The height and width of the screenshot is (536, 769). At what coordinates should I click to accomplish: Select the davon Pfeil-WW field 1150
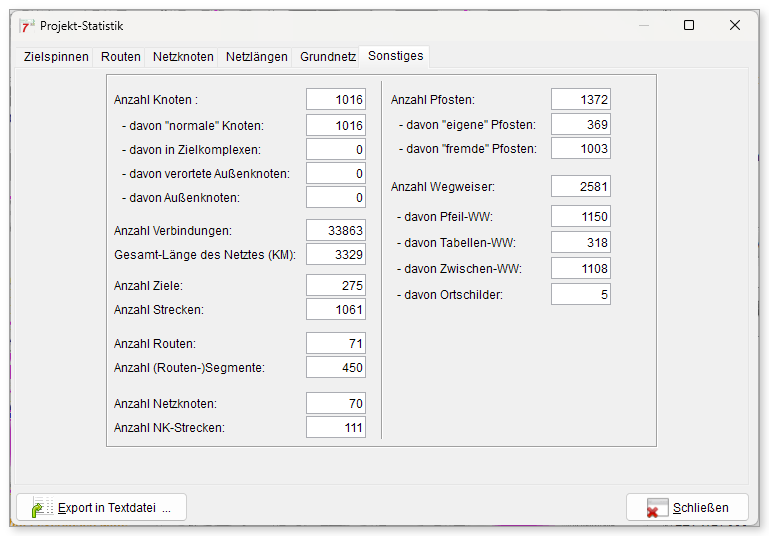coord(581,216)
